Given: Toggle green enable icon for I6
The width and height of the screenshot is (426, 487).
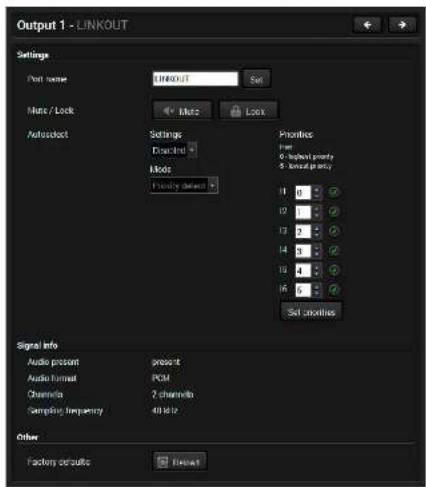Looking at the screenshot, I should (x=334, y=290).
